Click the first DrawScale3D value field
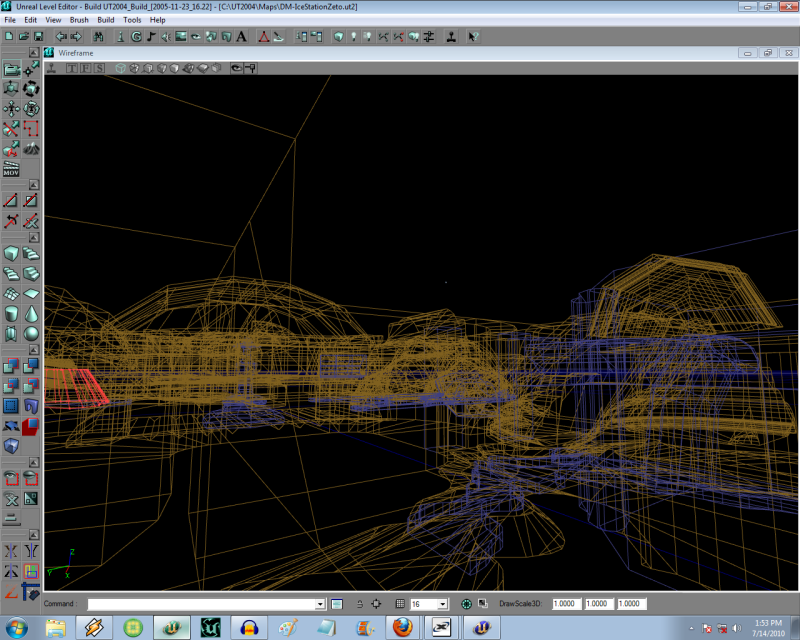 coord(566,604)
